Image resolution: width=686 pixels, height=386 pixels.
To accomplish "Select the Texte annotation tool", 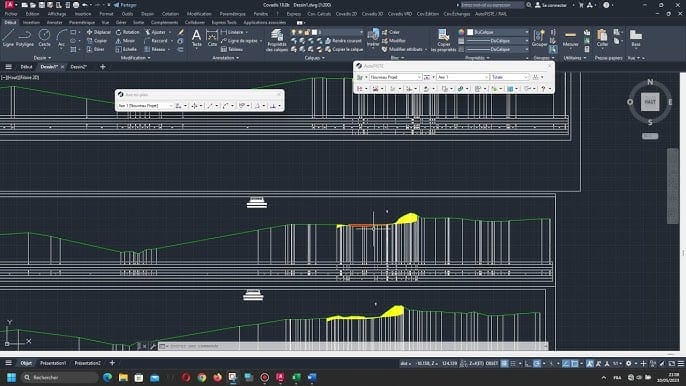I will pyautogui.click(x=196, y=38).
